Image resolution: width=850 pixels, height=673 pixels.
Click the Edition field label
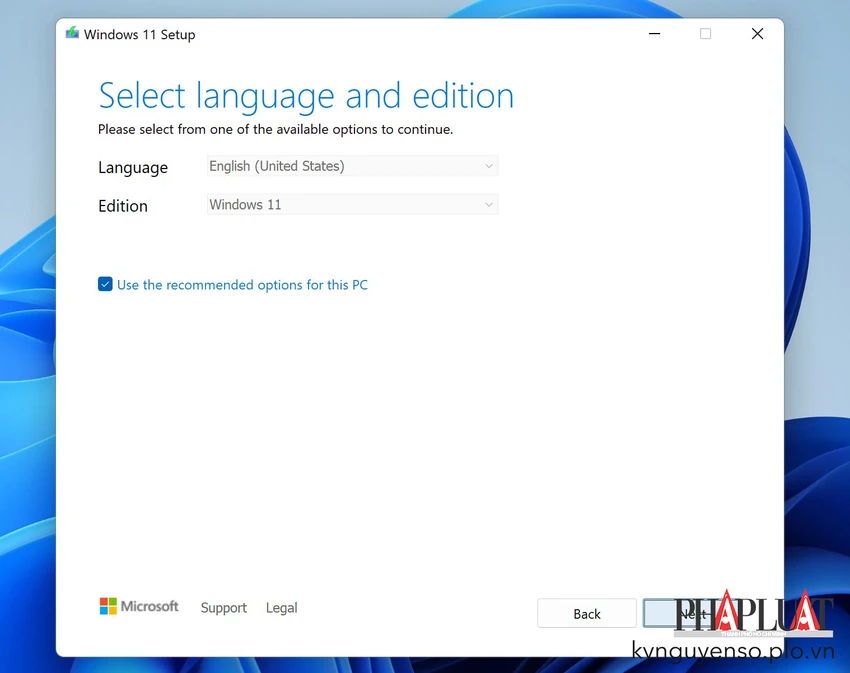(x=123, y=206)
